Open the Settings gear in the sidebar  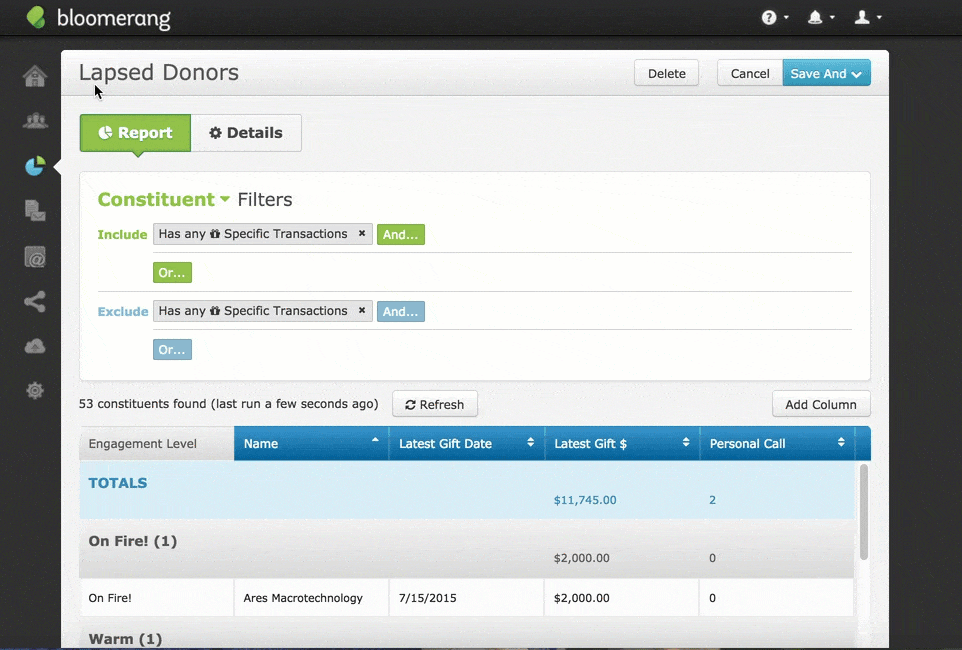click(35, 390)
